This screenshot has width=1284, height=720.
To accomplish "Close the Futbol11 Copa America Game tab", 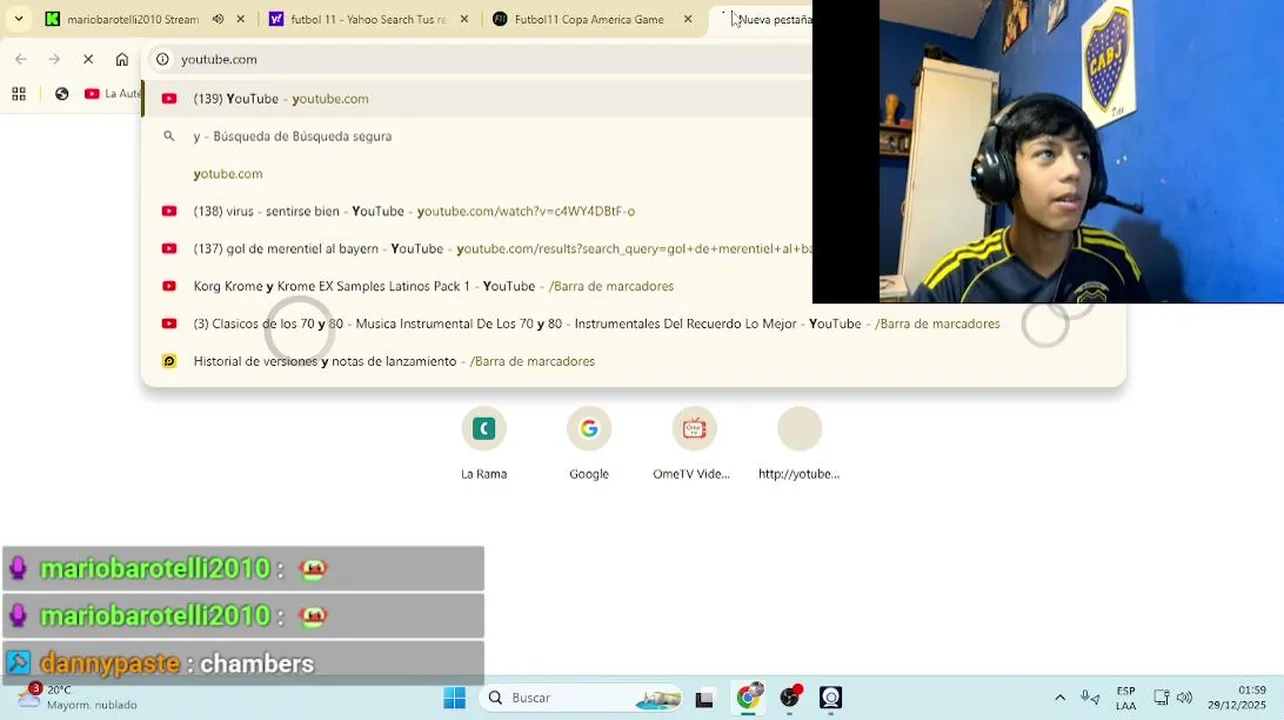I will (x=688, y=19).
